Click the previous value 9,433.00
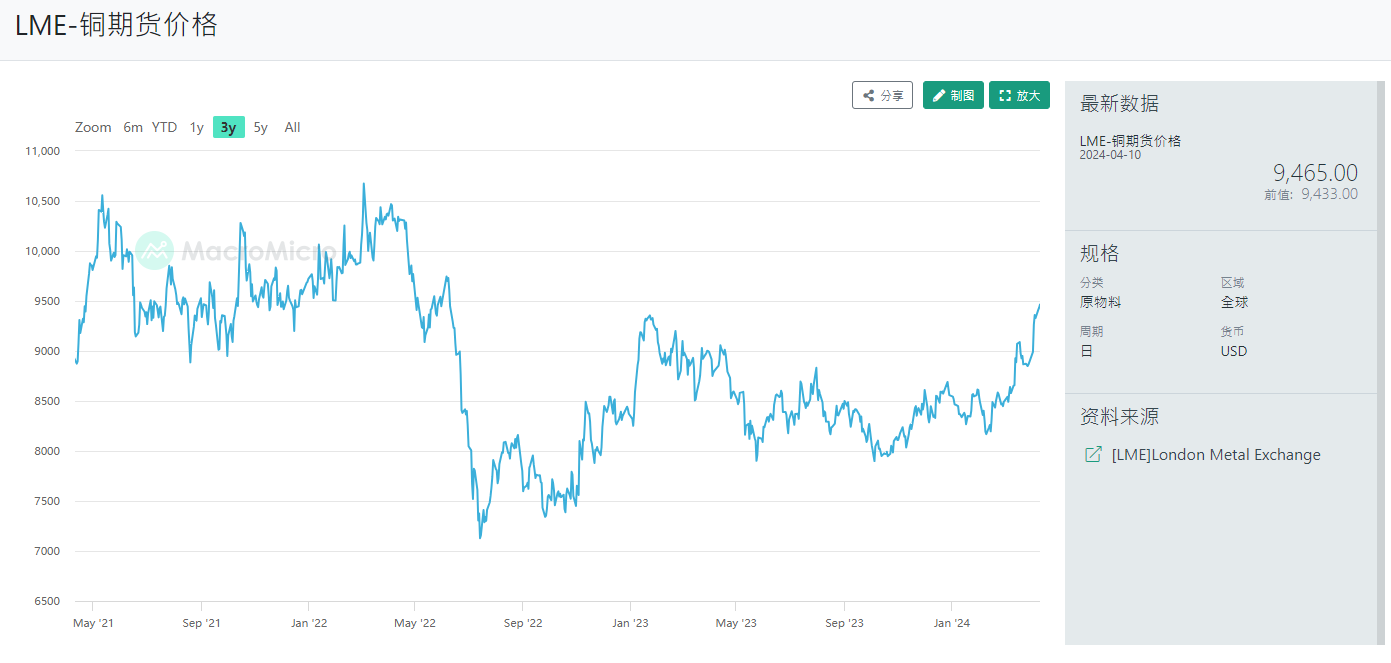The width and height of the screenshot is (1391, 663). (1329, 194)
